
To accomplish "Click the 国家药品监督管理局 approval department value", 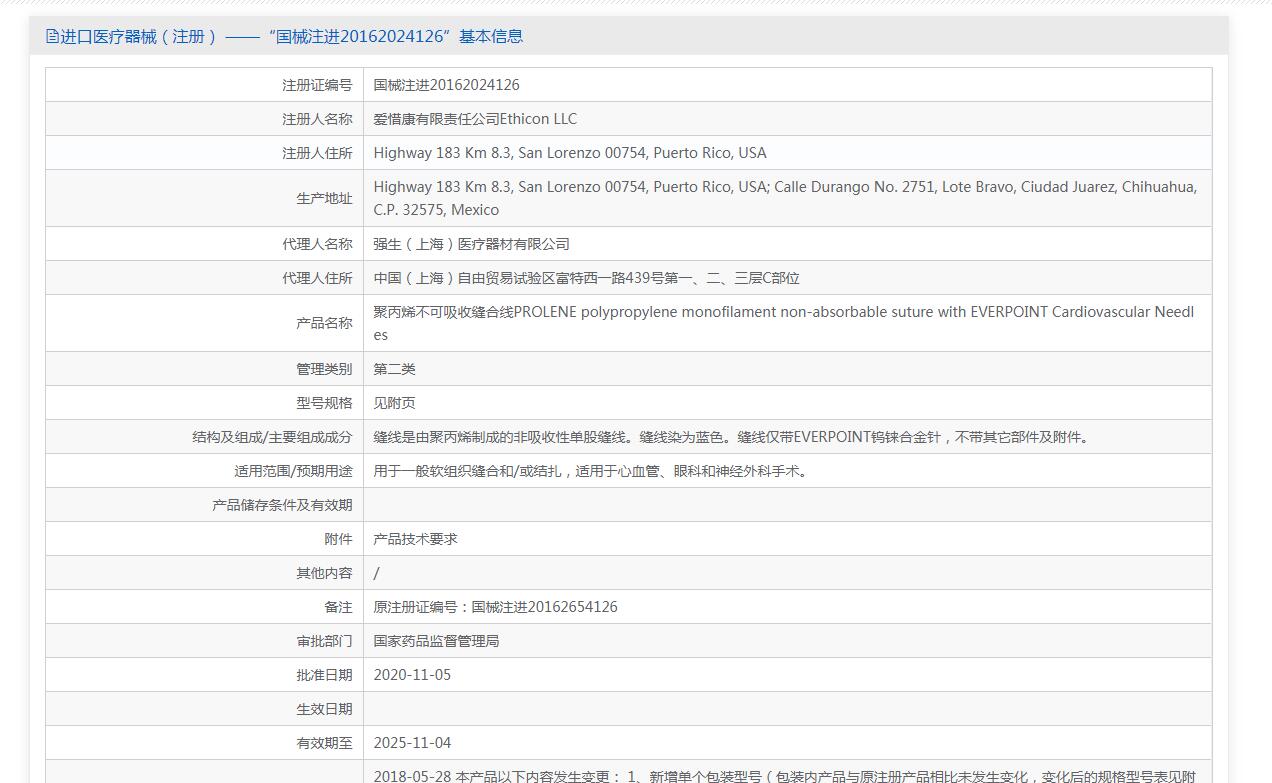I will pyautogui.click(x=436, y=641).
